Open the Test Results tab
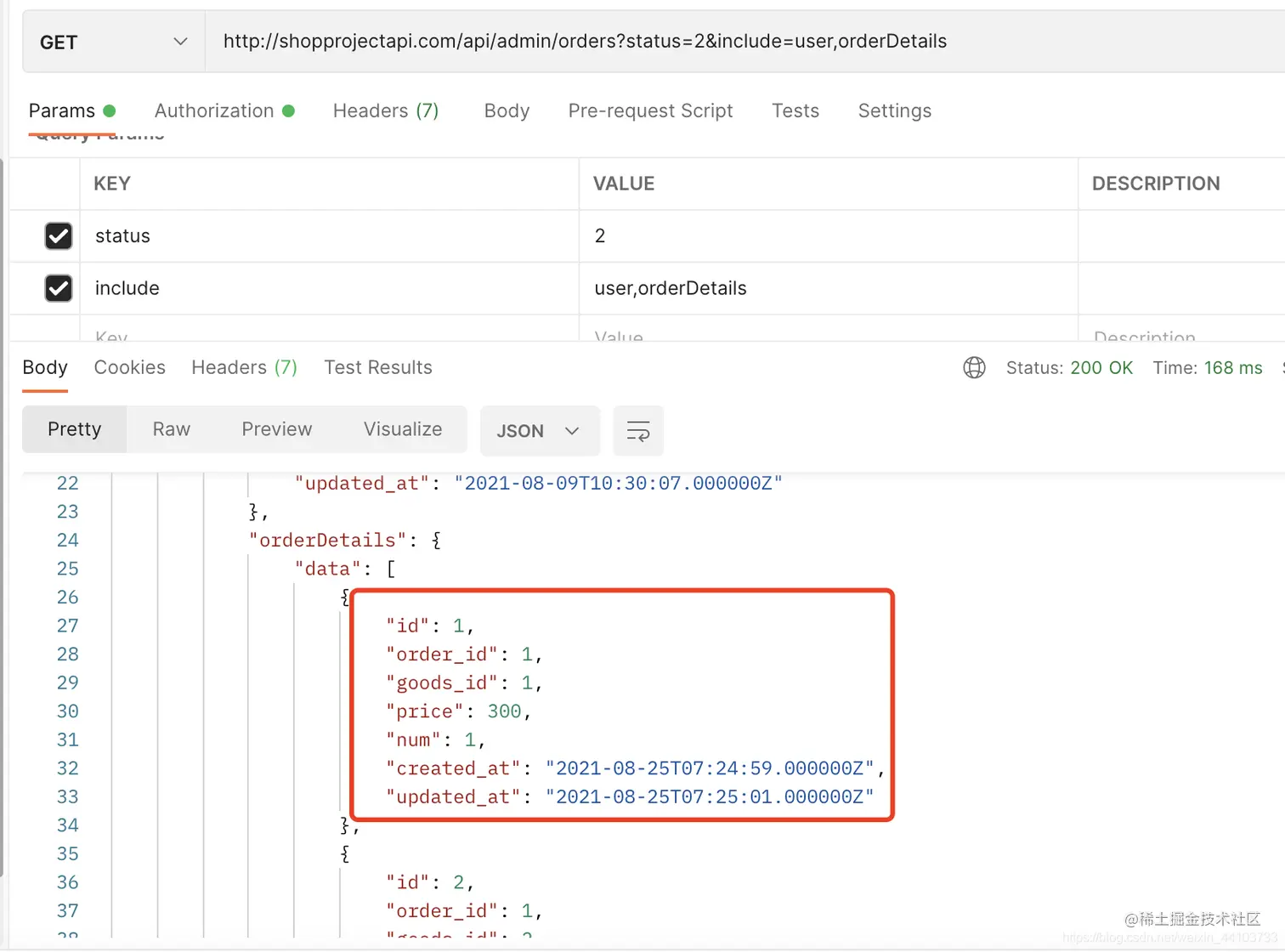1285x952 pixels. [x=378, y=367]
